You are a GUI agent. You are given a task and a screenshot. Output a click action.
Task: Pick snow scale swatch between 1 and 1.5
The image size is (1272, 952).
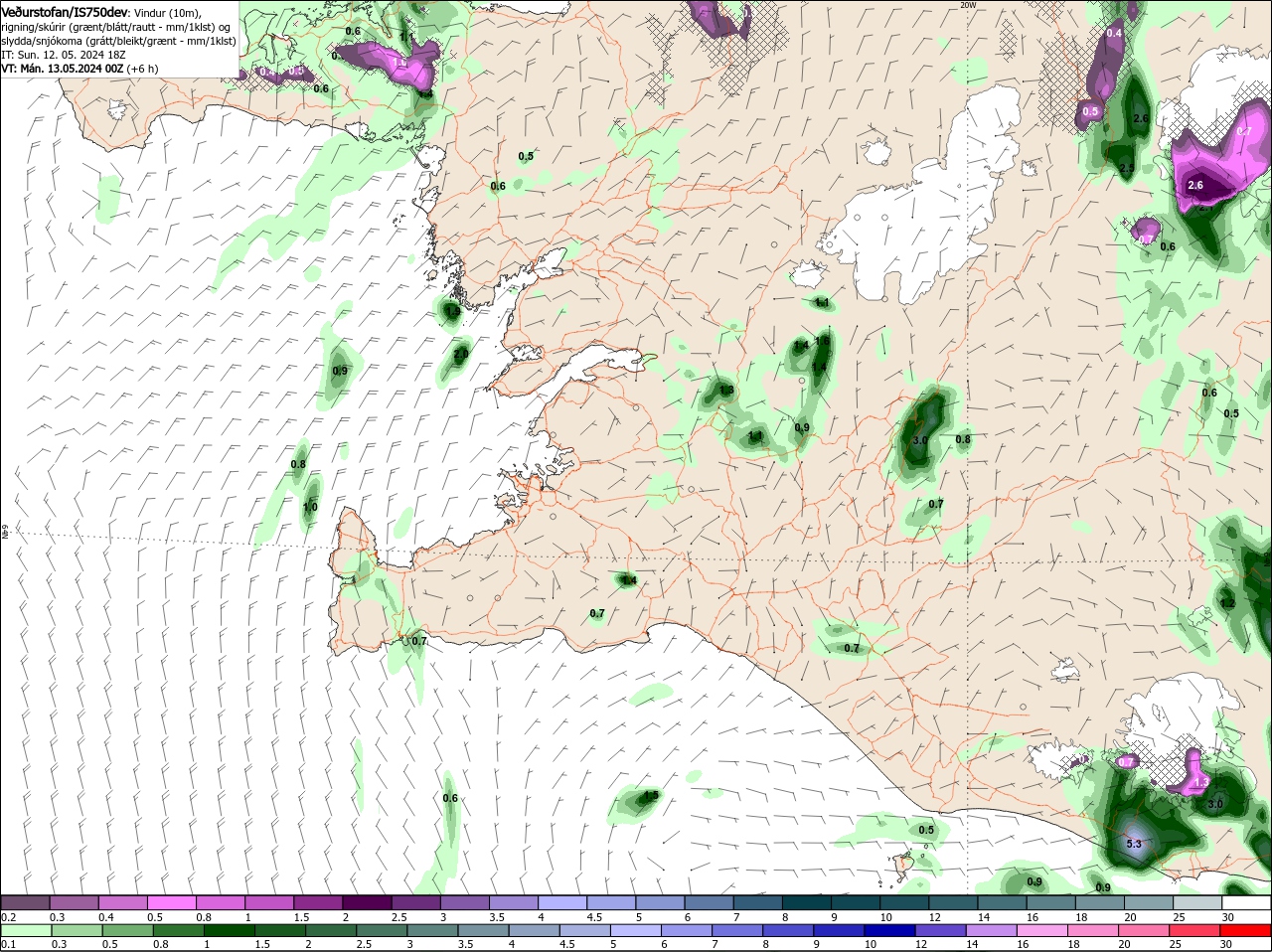point(269,902)
